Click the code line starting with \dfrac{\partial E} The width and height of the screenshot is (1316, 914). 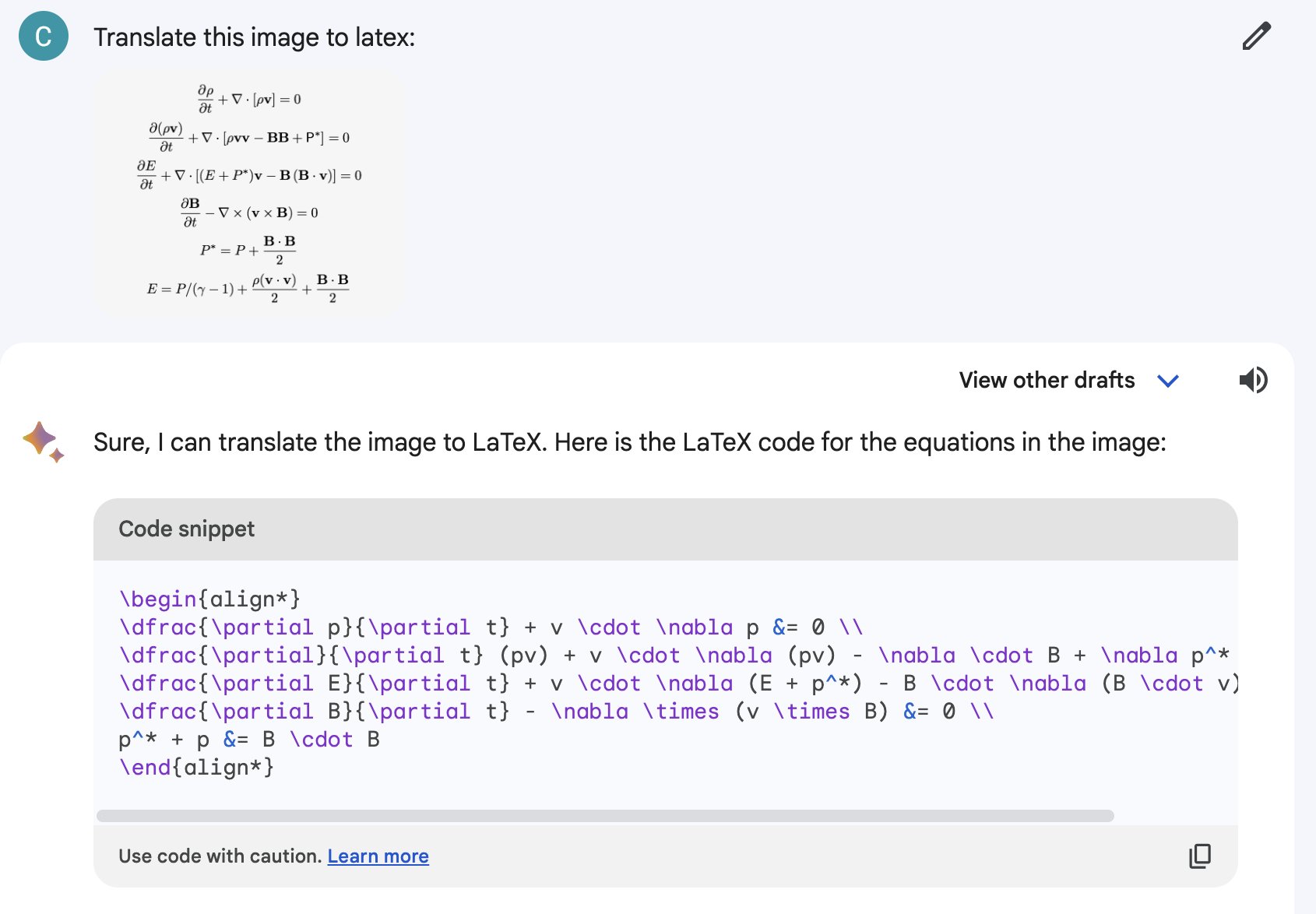click(x=677, y=683)
